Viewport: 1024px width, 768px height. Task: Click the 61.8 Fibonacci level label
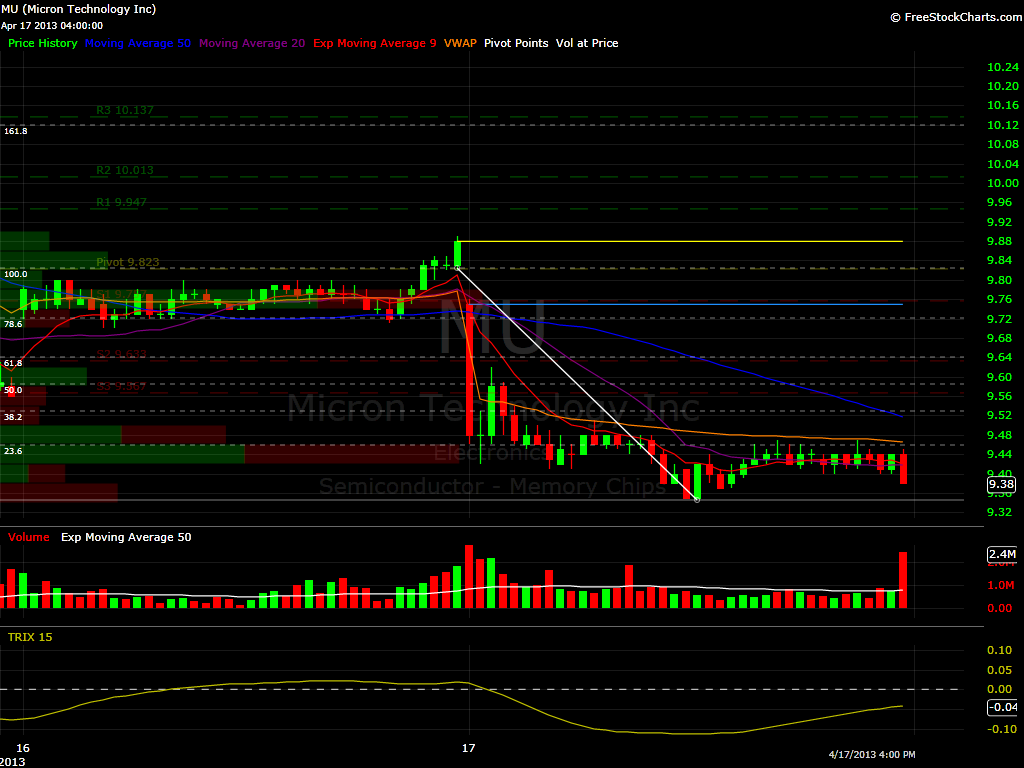[x=13, y=363]
